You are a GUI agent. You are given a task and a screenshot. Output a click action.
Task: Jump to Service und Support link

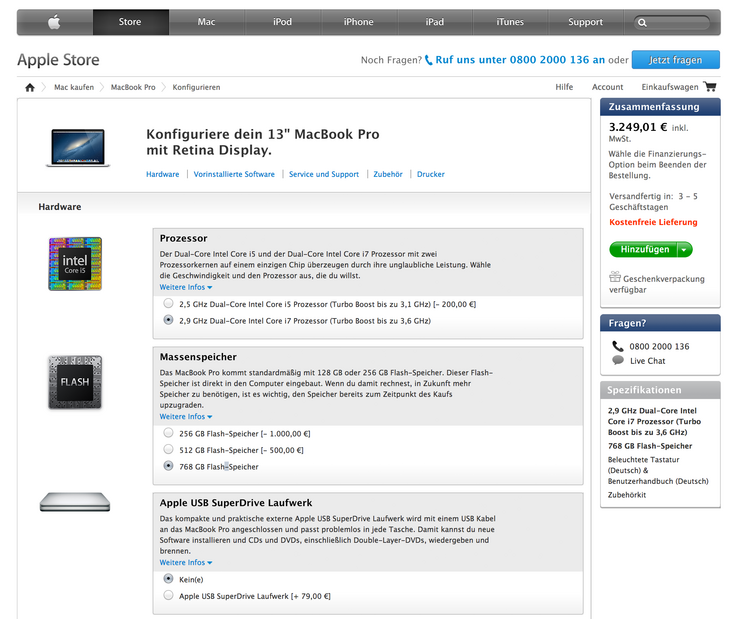[324, 174]
